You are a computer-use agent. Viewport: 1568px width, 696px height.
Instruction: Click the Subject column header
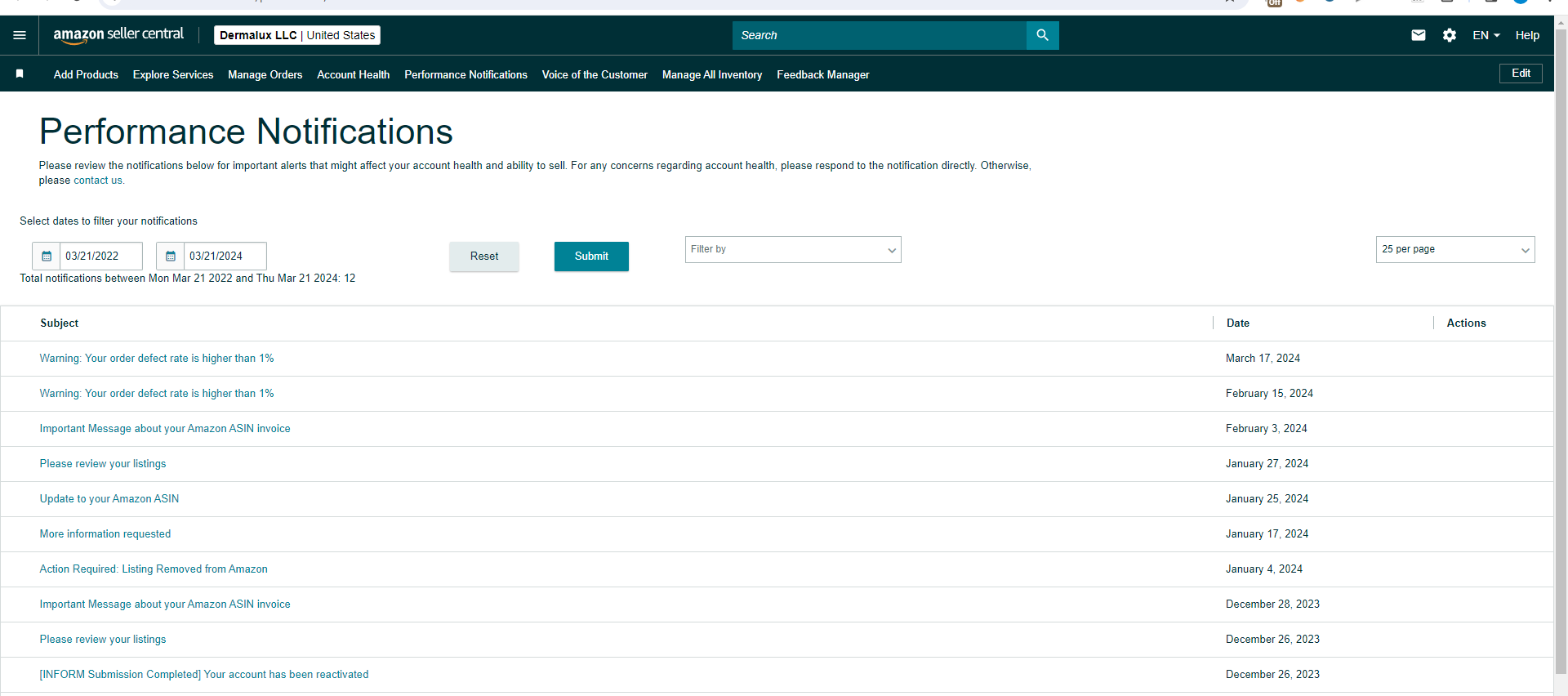click(60, 323)
